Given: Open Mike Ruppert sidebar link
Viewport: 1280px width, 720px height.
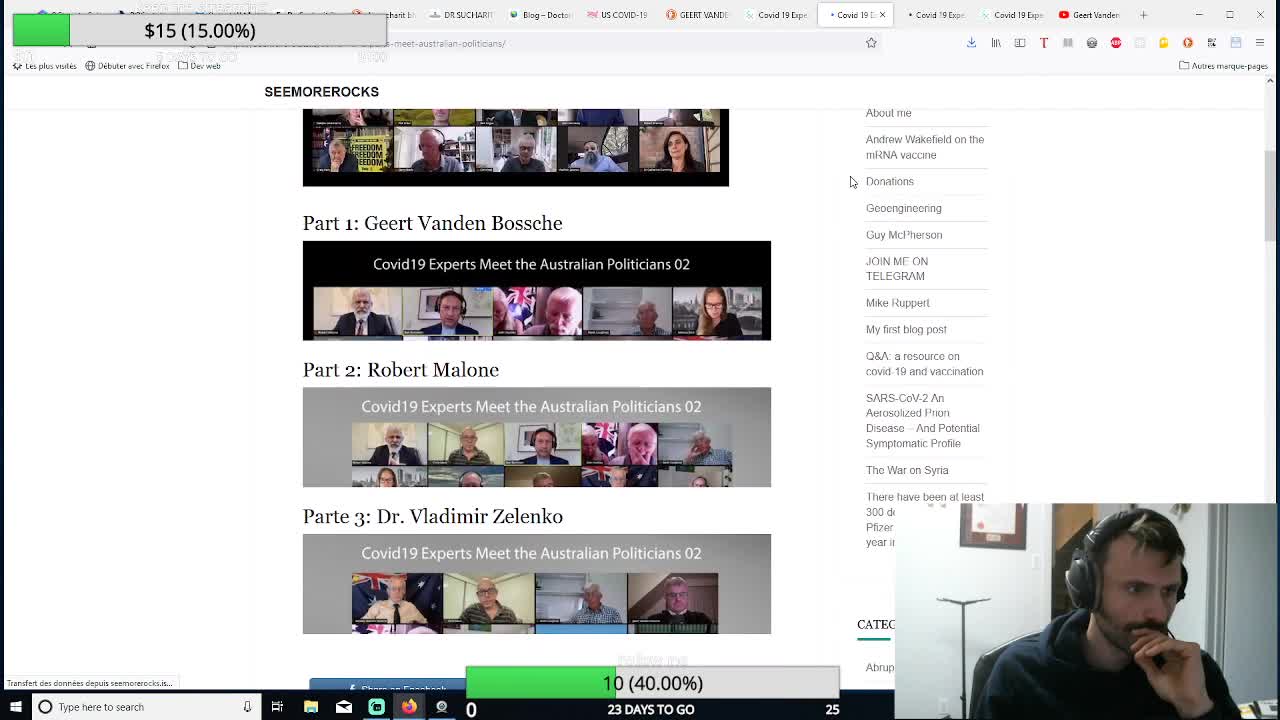Looking at the screenshot, I should coord(897,303).
